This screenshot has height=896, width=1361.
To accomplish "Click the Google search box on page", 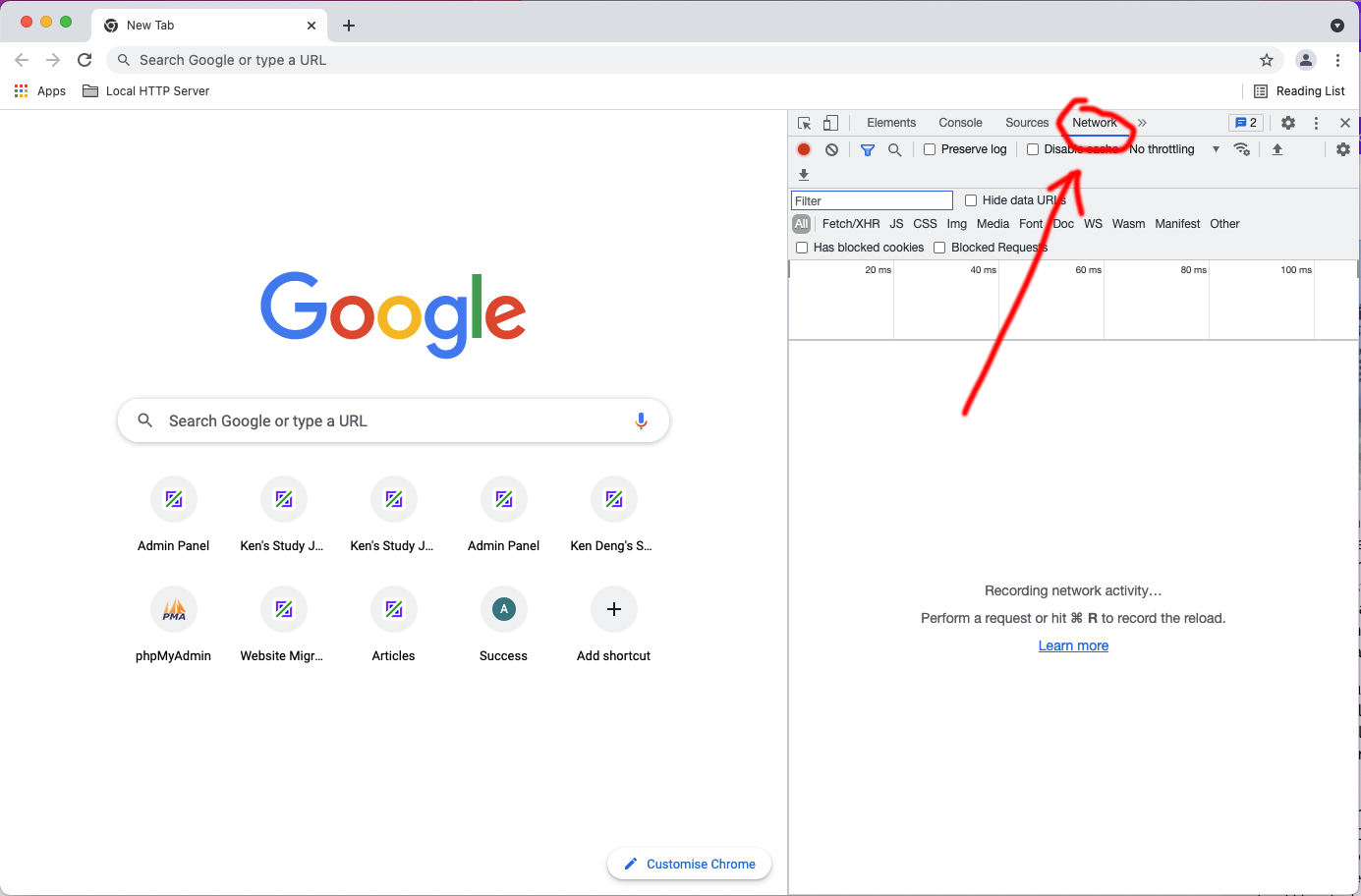I will click(394, 420).
